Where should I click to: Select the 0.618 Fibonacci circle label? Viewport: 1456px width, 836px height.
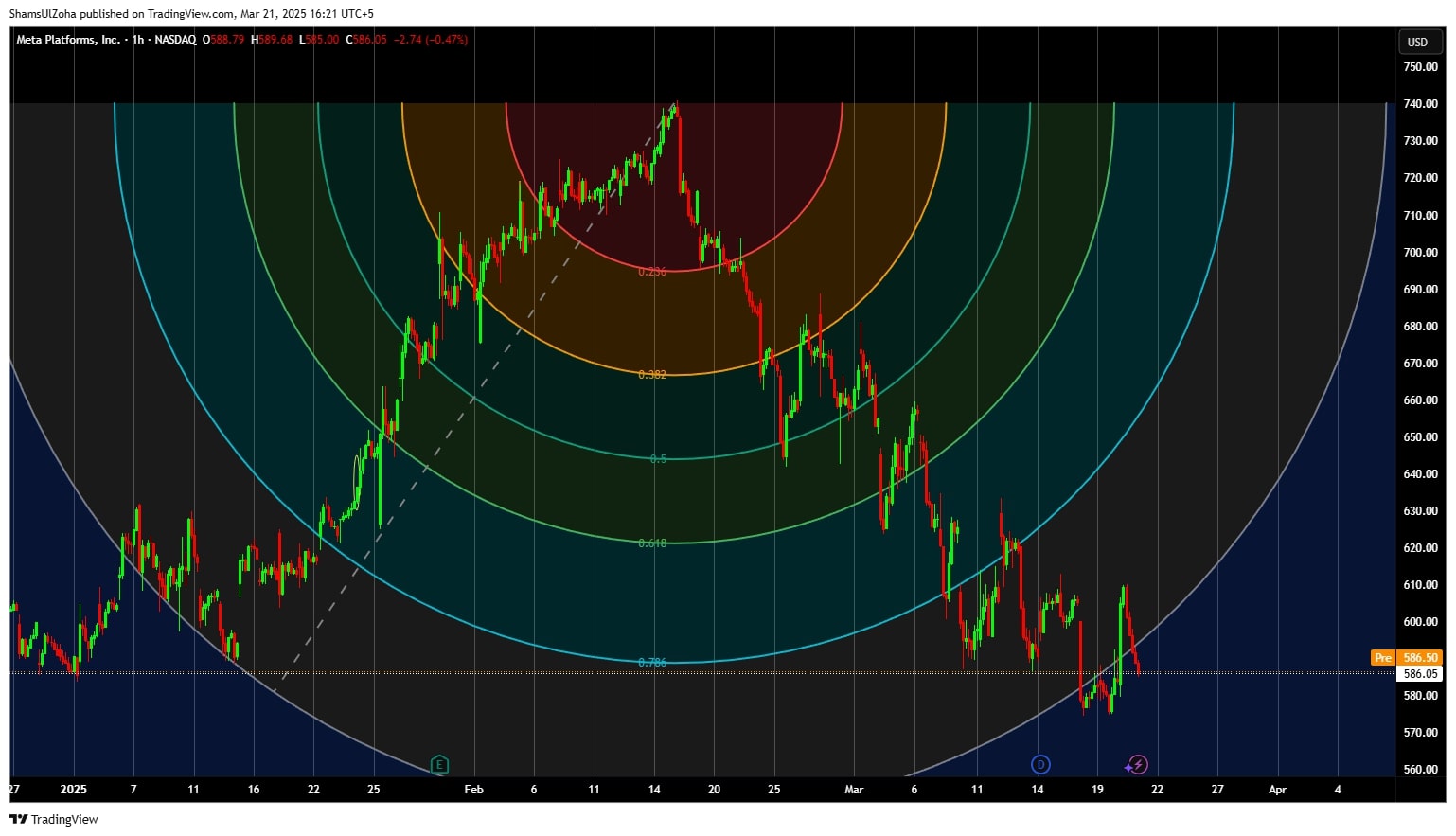(652, 543)
